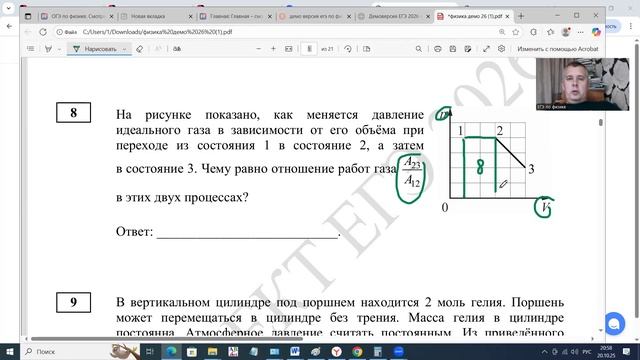Open the browser three-dots menu

click(580, 32)
